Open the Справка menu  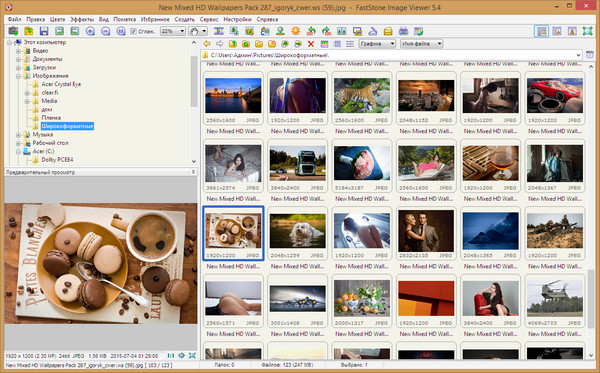[267, 19]
